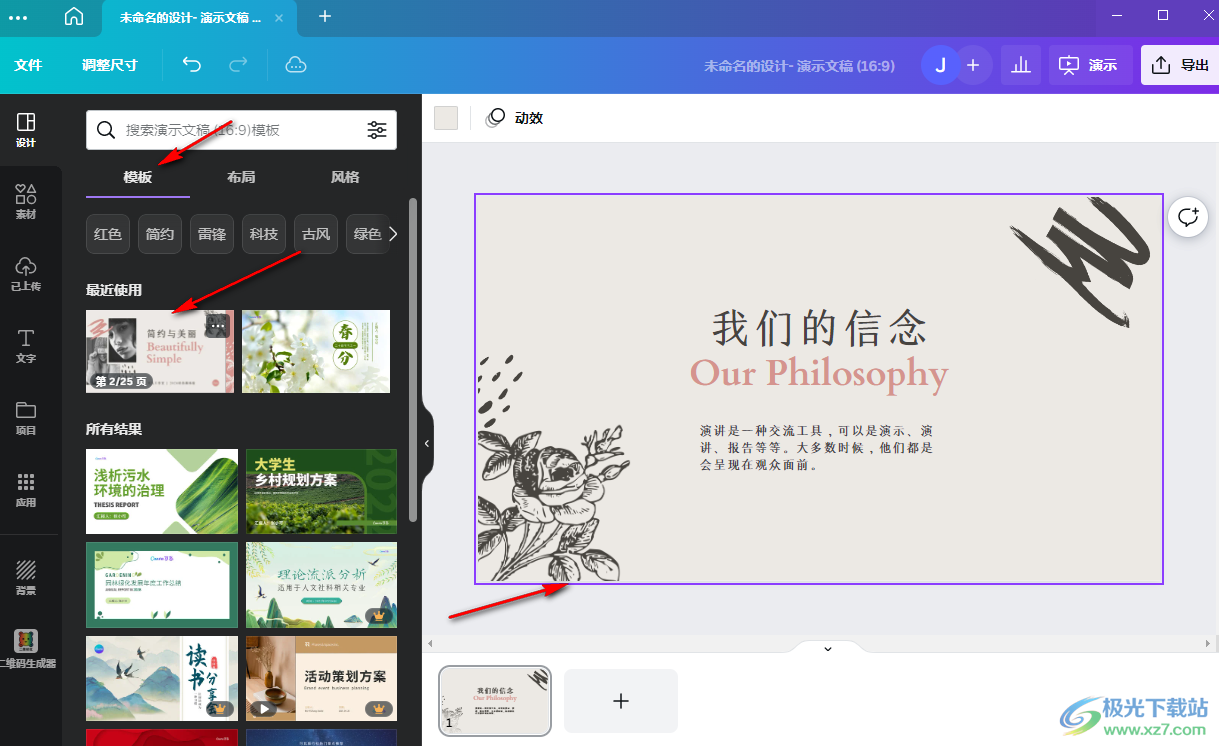1219x746 pixels.
Task: Select the Our Philosophy subtitle
Action: pos(819,373)
